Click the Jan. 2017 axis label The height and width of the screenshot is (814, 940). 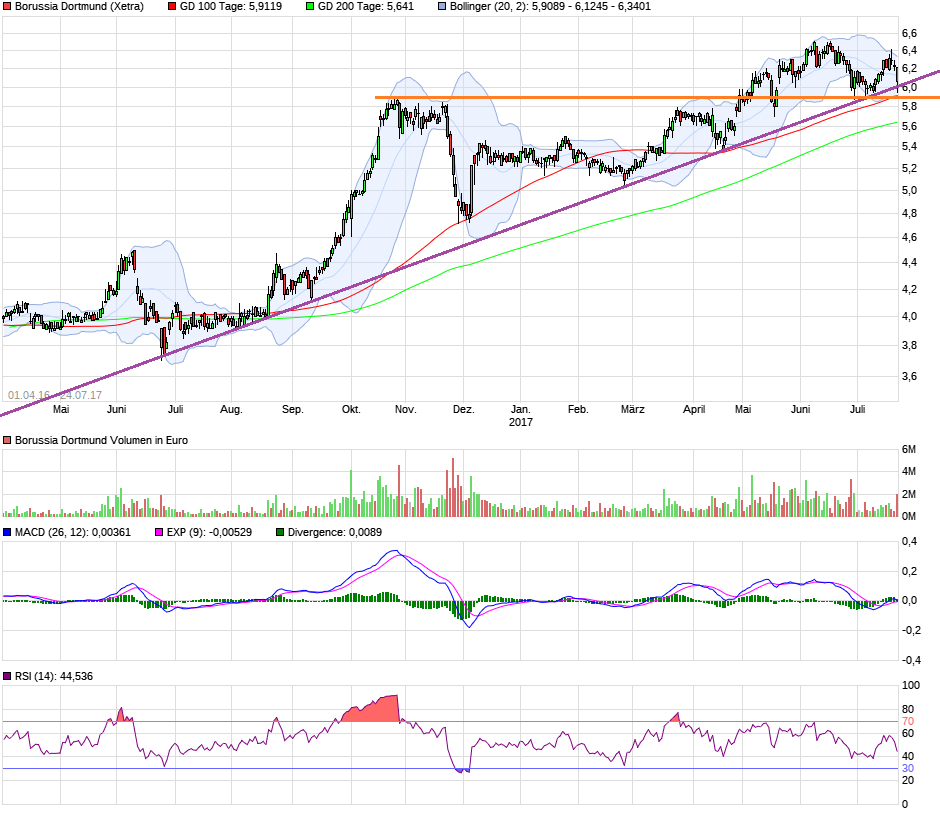[x=520, y=415]
